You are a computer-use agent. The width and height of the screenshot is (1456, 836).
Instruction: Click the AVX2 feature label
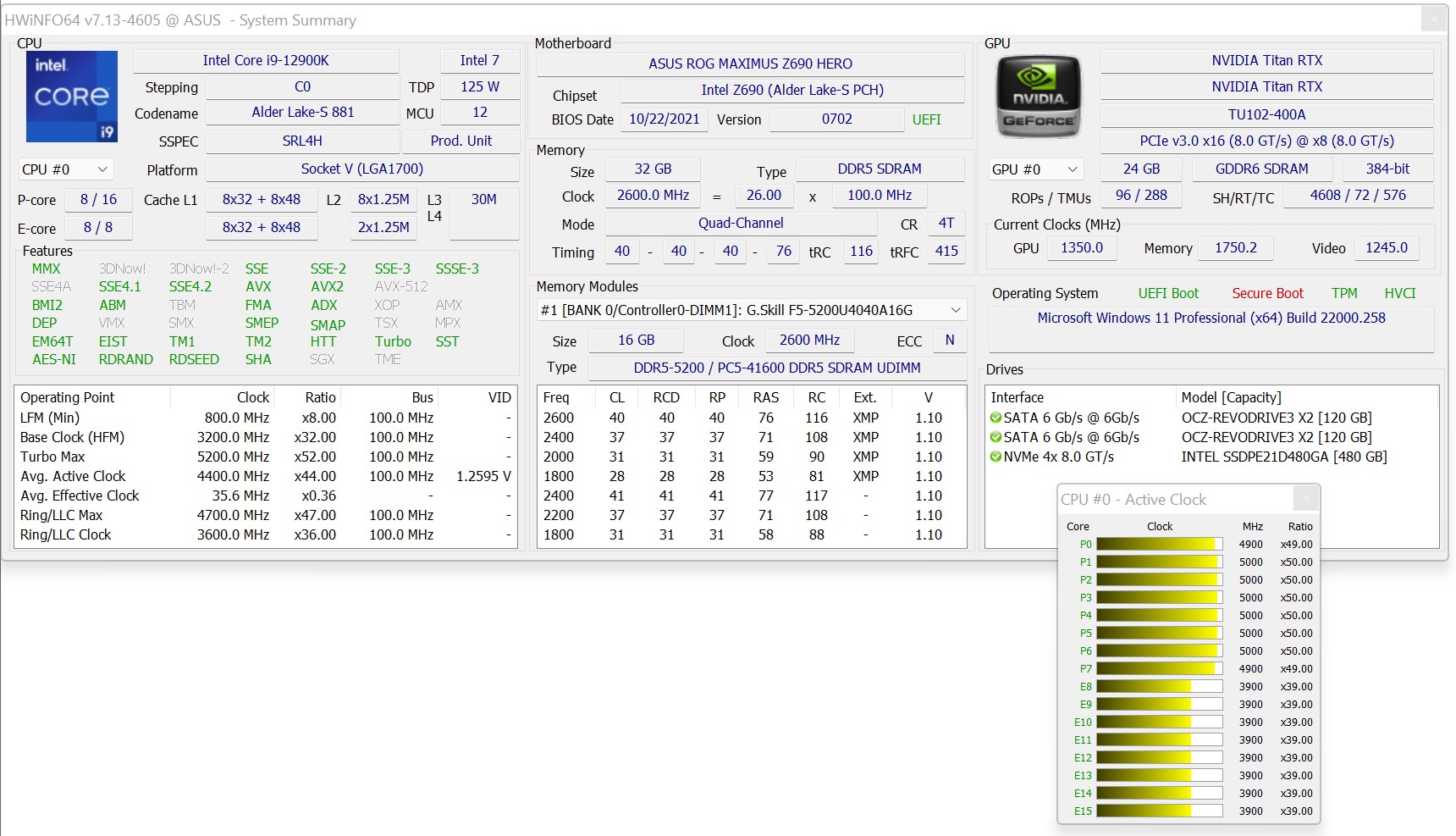click(x=327, y=287)
